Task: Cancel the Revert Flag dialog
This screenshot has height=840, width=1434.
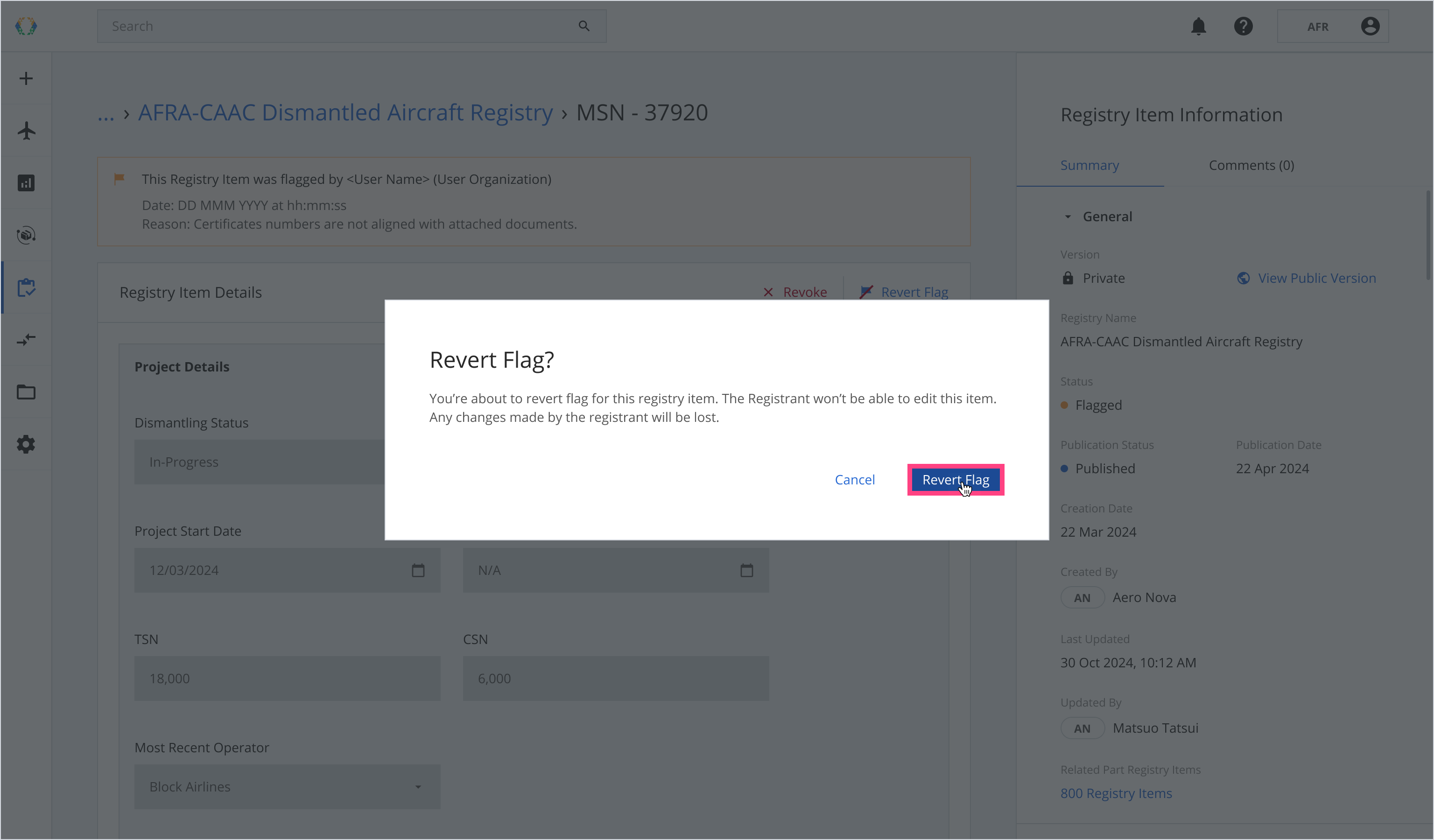Action: [855, 480]
